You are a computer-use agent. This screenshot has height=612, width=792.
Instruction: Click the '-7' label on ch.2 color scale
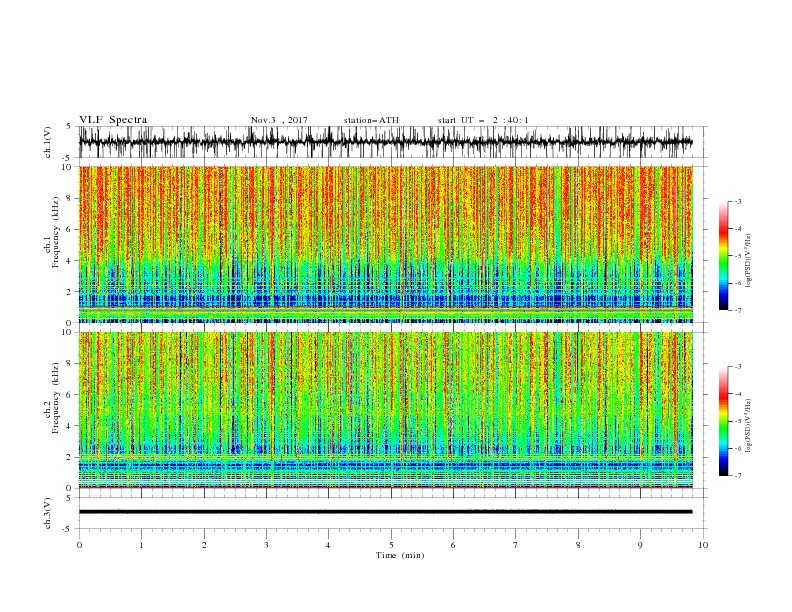738,475
